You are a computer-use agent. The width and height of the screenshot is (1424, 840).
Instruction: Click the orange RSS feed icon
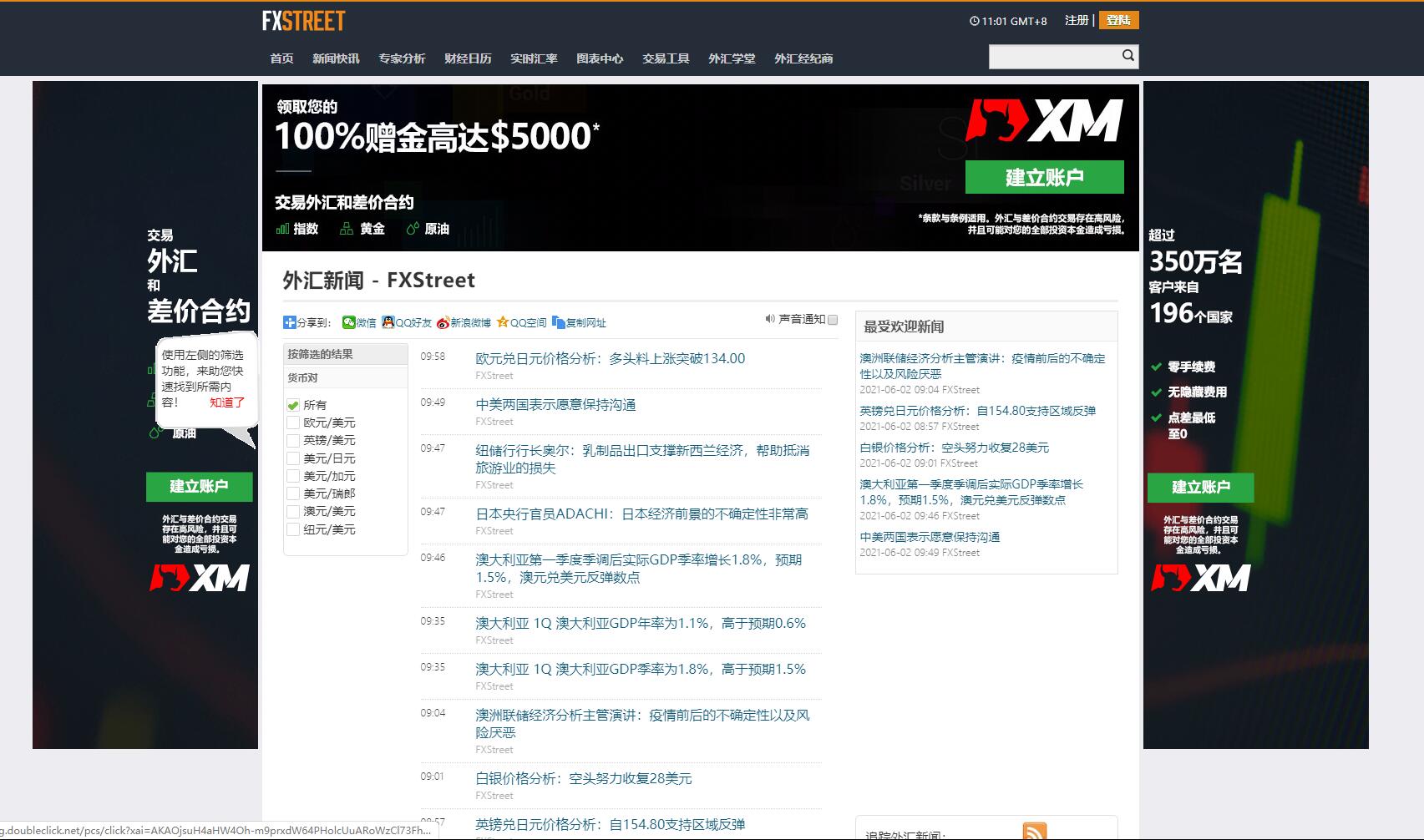pyautogui.click(x=1034, y=831)
